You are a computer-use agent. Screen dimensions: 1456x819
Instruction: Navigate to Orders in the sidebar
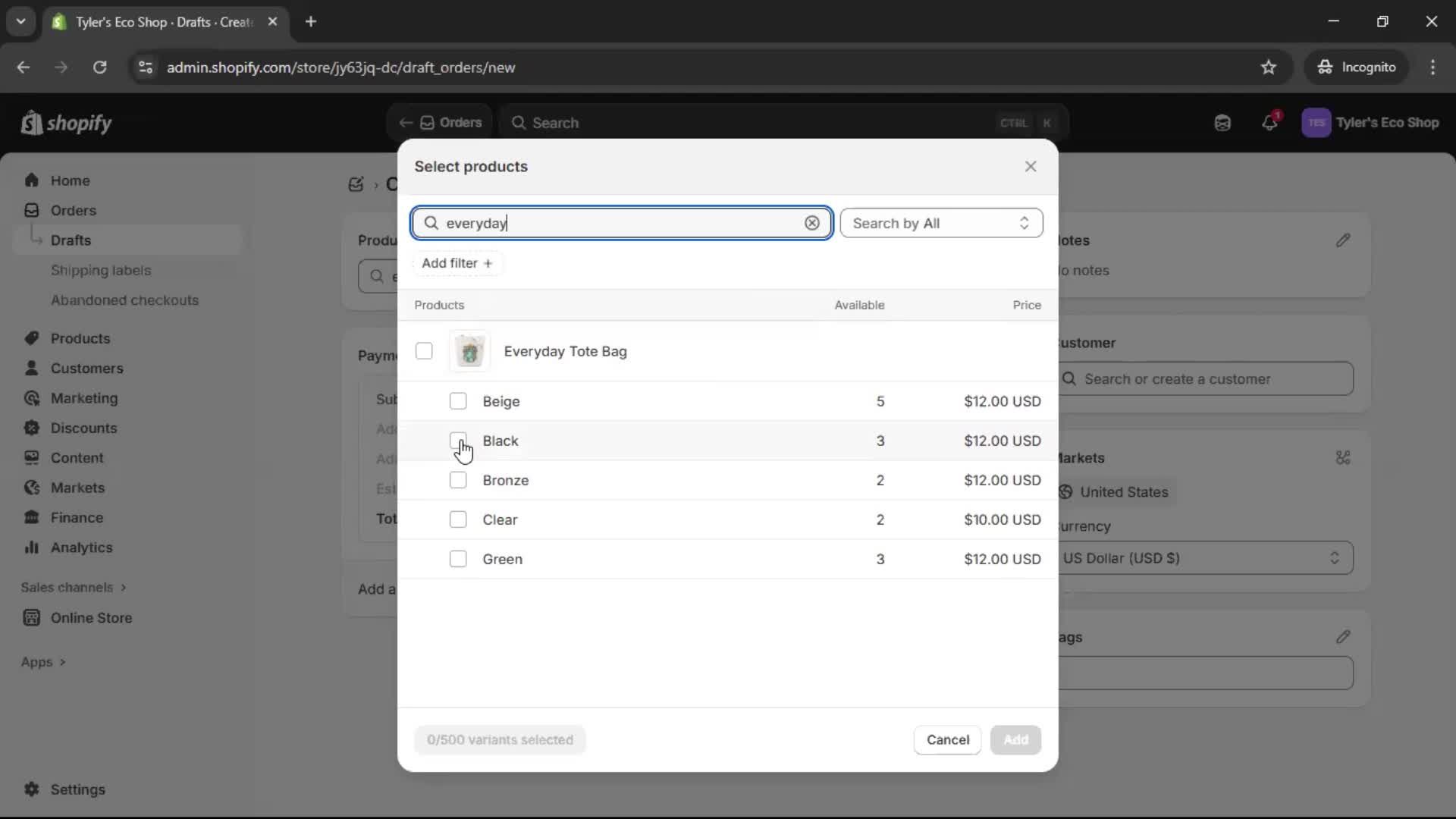coord(72,210)
